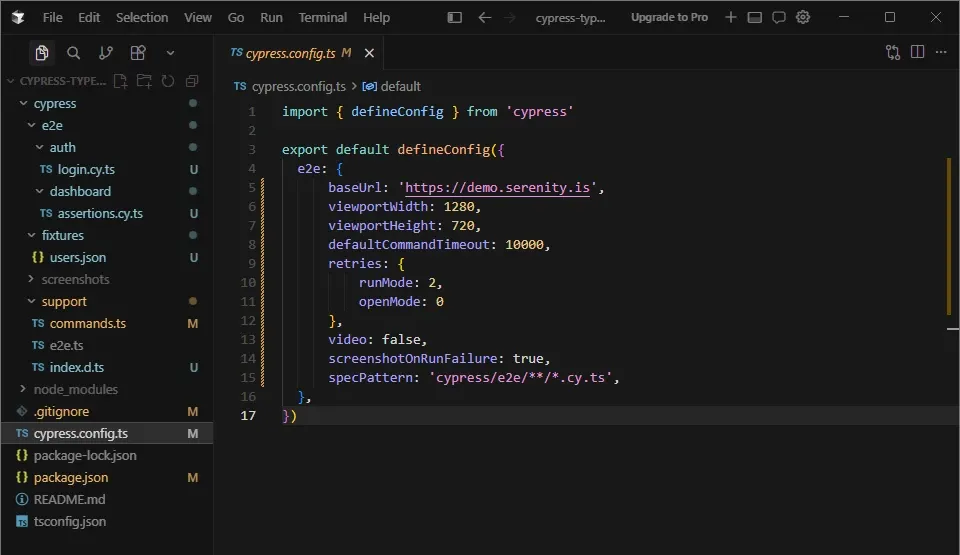The image size is (960, 555).
Task: Select cypress.config.ts in explorer
Action: coord(107,434)
